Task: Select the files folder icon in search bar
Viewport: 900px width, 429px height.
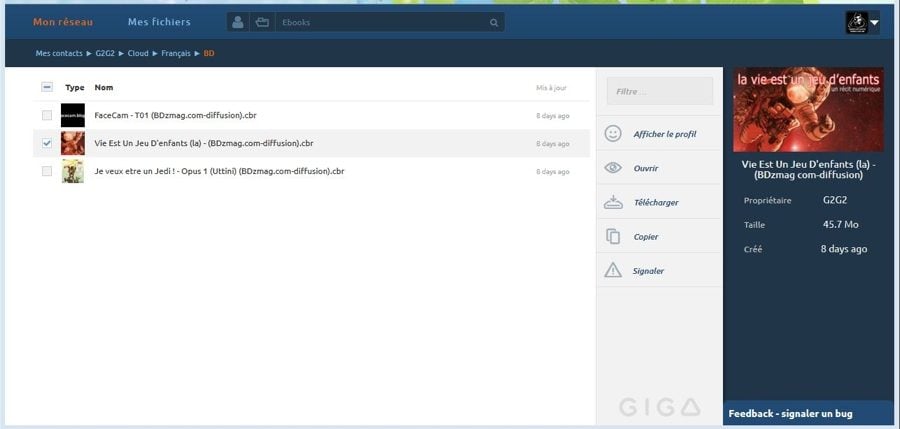Action: (x=261, y=22)
